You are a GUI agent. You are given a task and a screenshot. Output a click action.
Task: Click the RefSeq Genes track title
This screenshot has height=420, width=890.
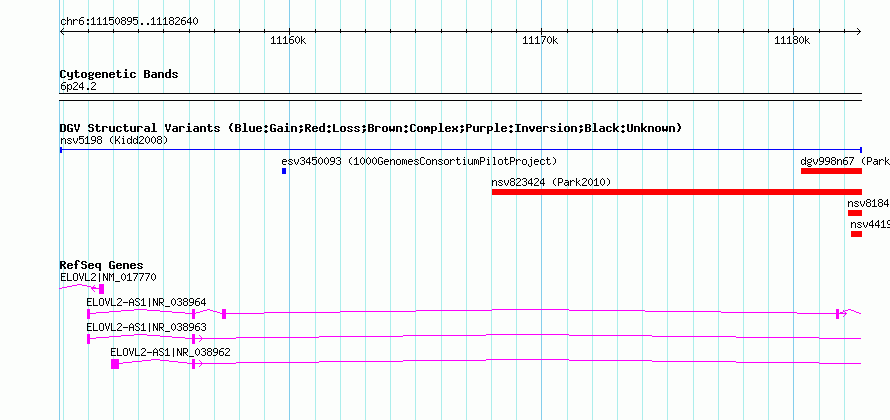point(102,265)
